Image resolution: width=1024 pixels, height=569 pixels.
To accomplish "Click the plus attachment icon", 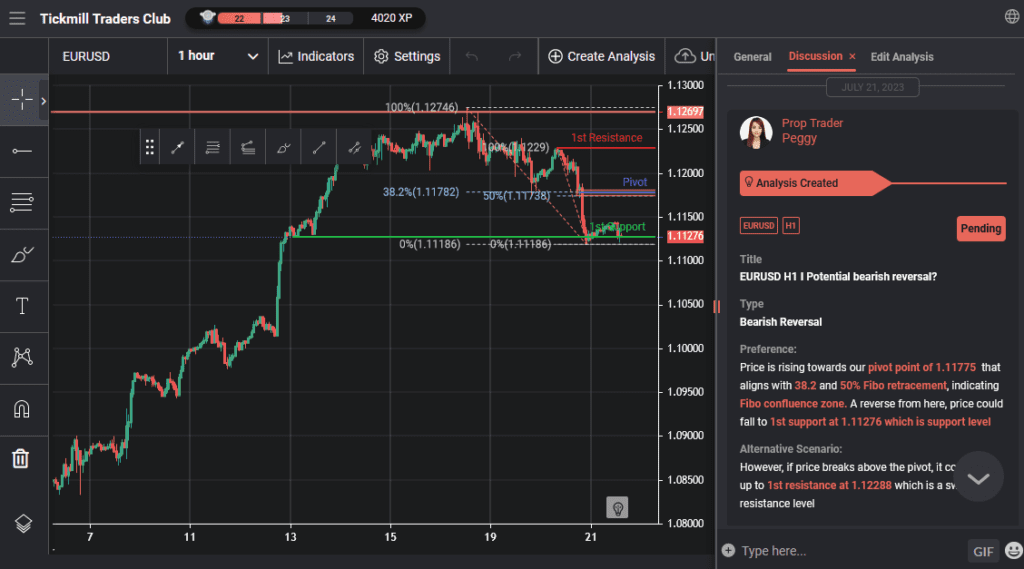I will coord(728,551).
